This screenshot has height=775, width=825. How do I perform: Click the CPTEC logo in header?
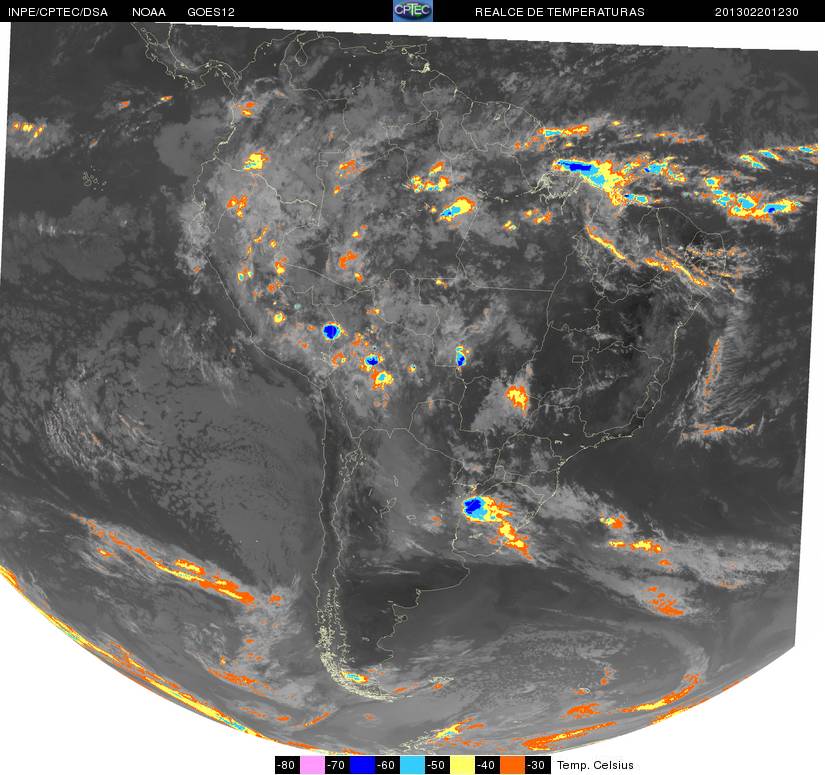412,11
